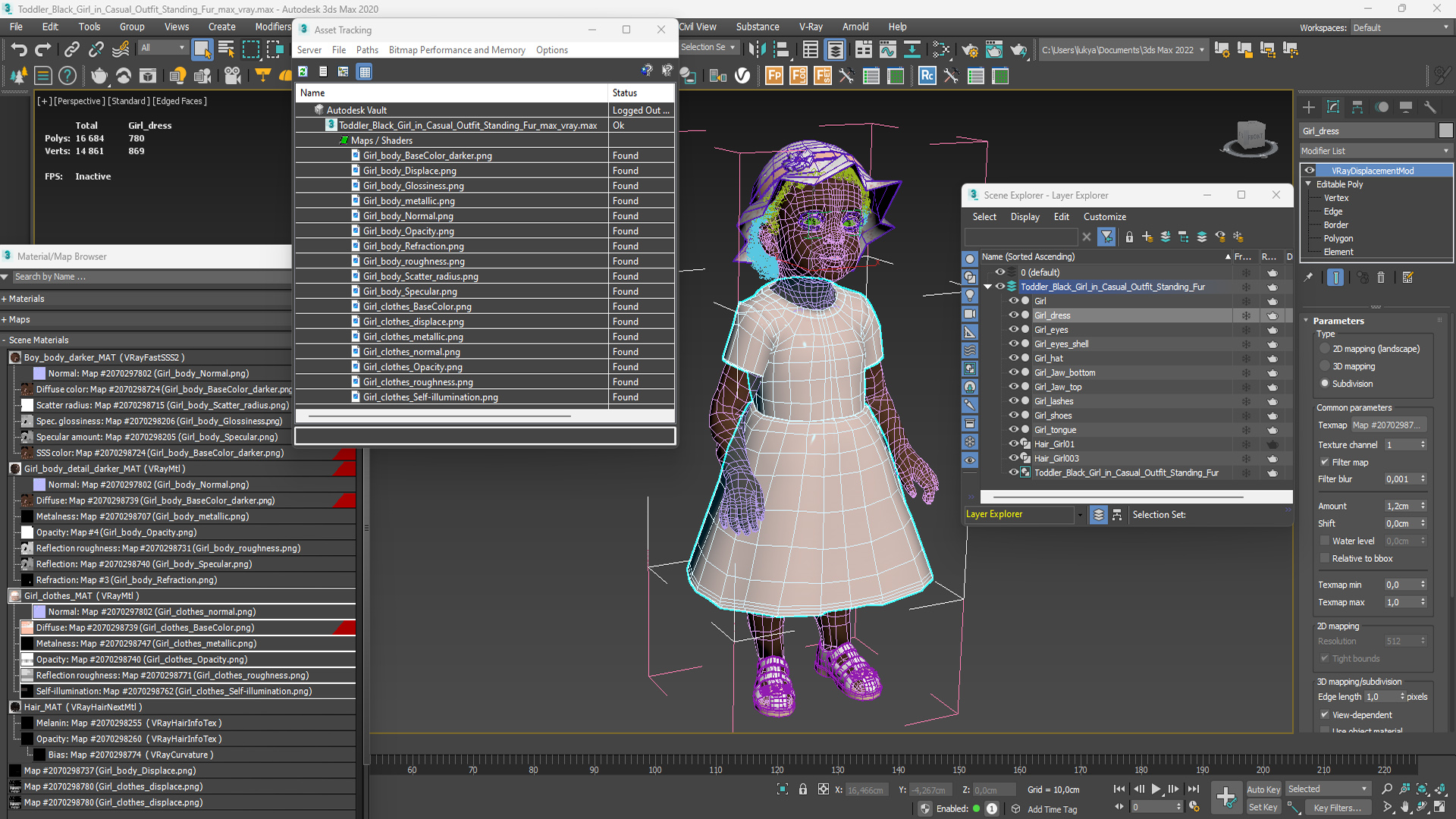This screenshot has height=819, width=1456.
Task: Collapse the Editable Poly sub-object tree
Action: point(1308,184)
